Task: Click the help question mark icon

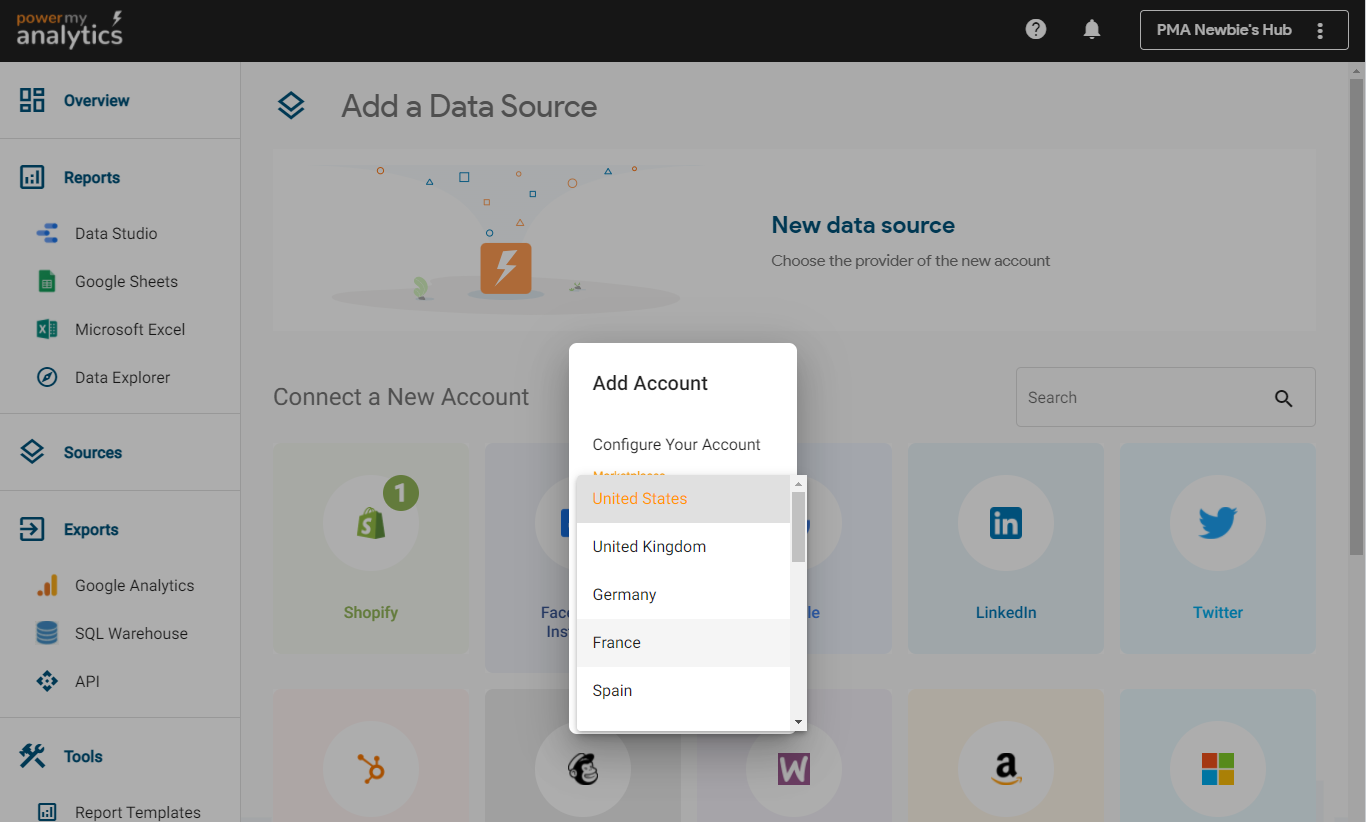Action: pos(1036,30)
